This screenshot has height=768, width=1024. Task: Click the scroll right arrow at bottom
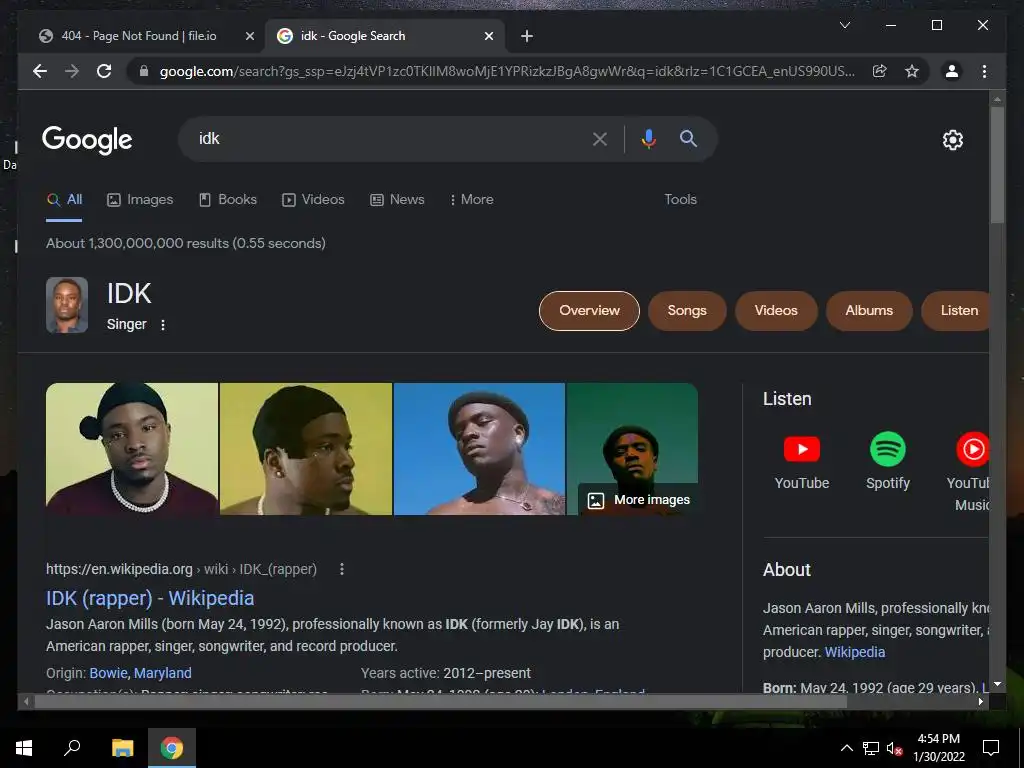coord(981,701)
